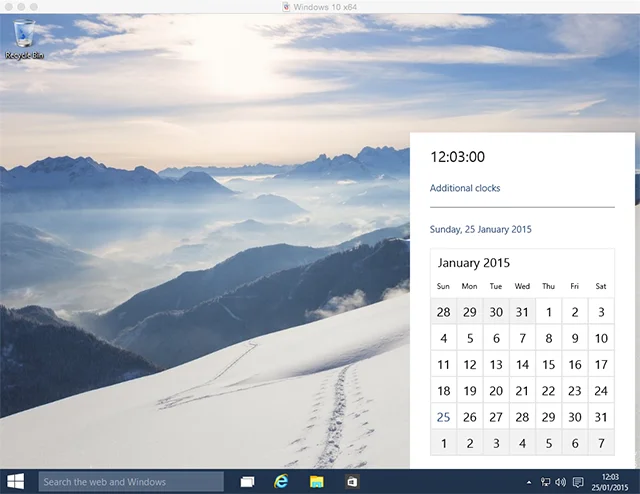Select January 29 in the fifth calendar row
The width and height of the screenshot is (640, 494).
(x=549, y=417)
